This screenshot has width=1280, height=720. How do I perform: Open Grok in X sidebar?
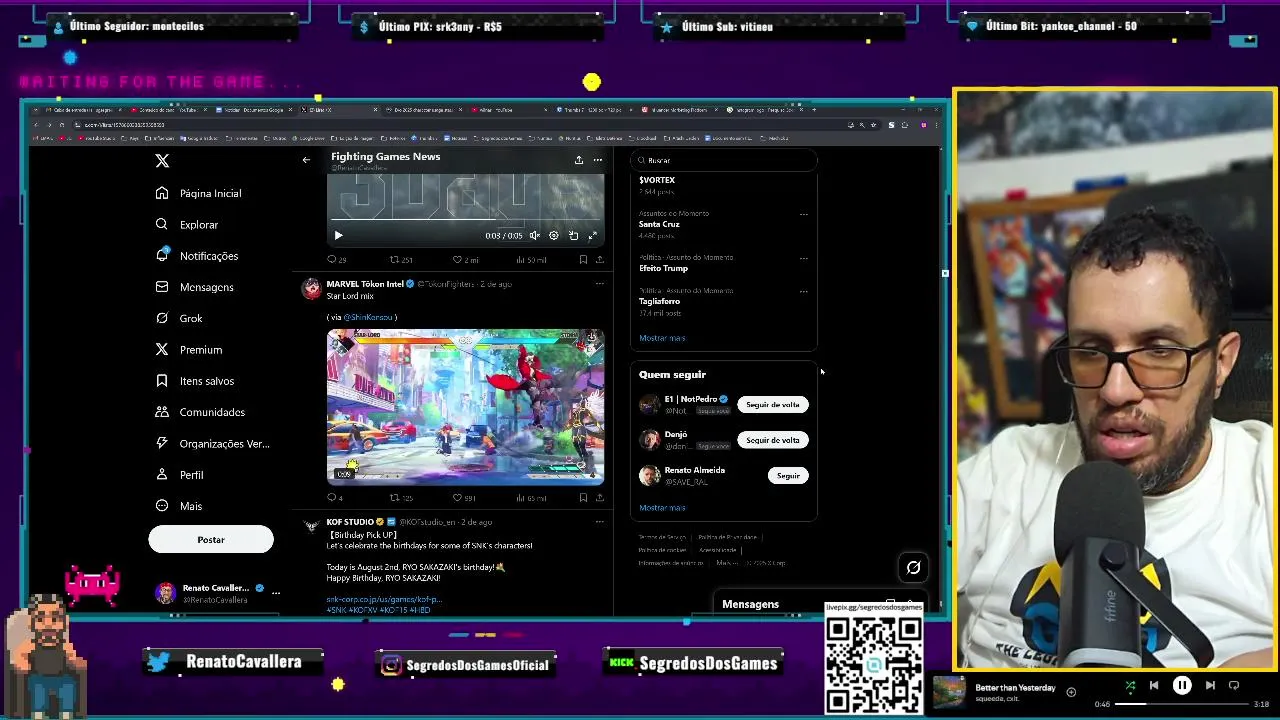pos(179,318)
